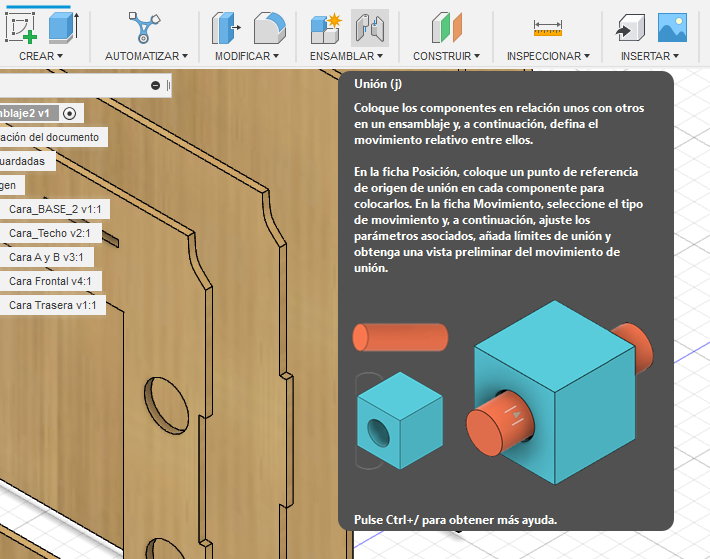
Task: Select Cara A y B v3:1 component
Action: 47,257
